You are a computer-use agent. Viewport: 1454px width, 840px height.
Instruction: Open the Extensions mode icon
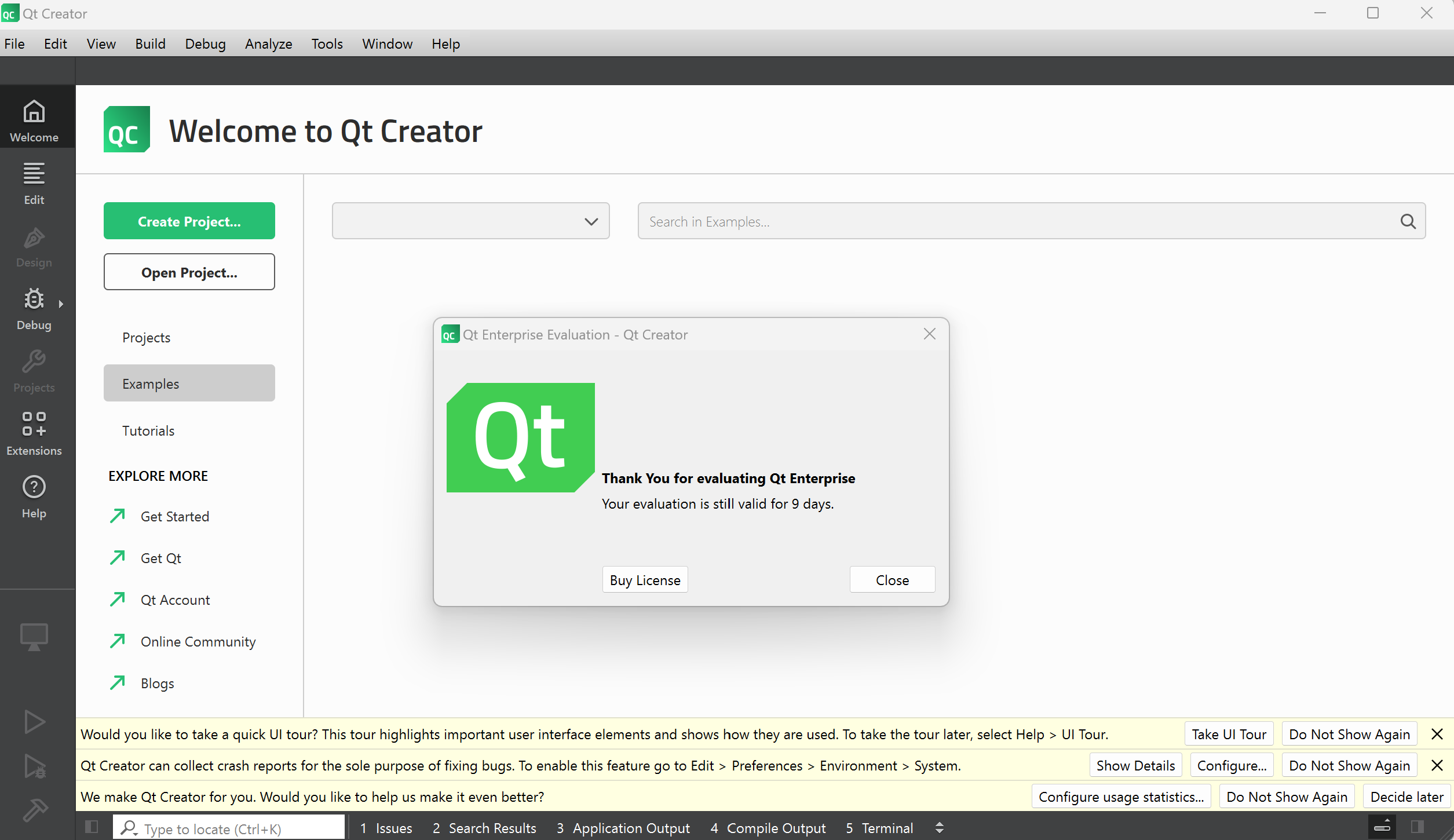(34, 423)
